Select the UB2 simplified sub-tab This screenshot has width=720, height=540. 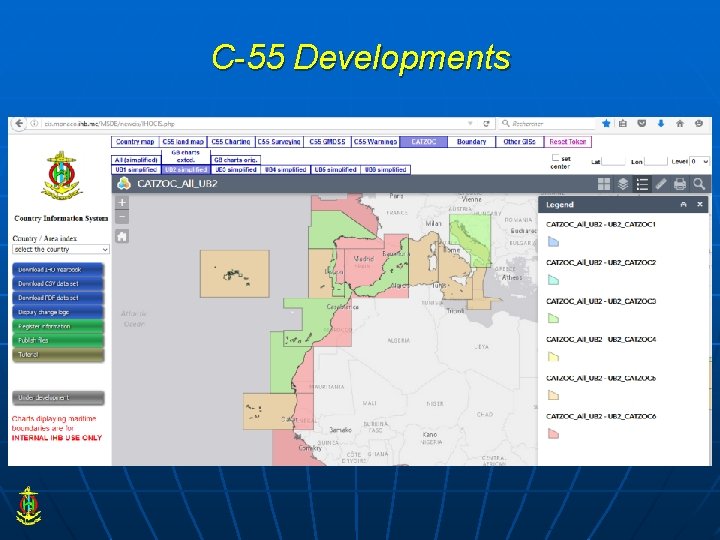tap(186, 170)
